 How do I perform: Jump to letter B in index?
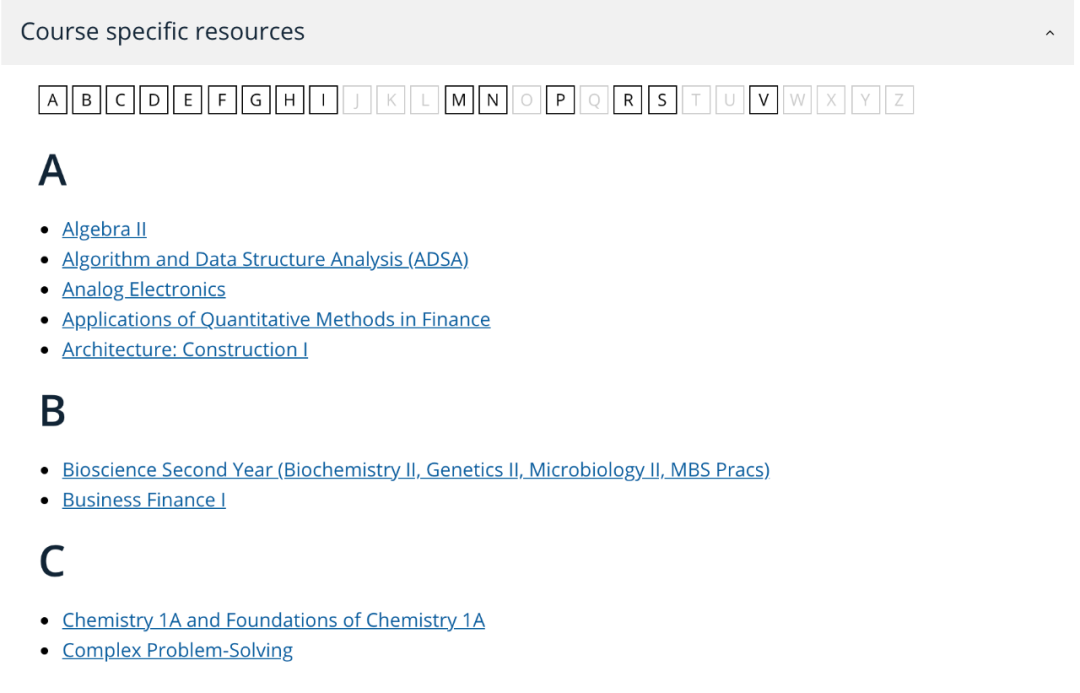coord(87,100)
